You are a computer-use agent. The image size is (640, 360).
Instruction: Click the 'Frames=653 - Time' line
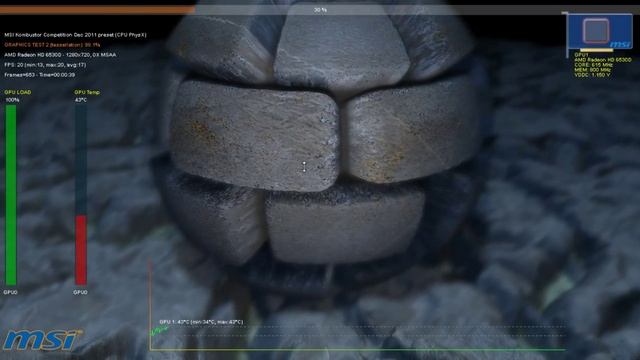click(40, 75)
